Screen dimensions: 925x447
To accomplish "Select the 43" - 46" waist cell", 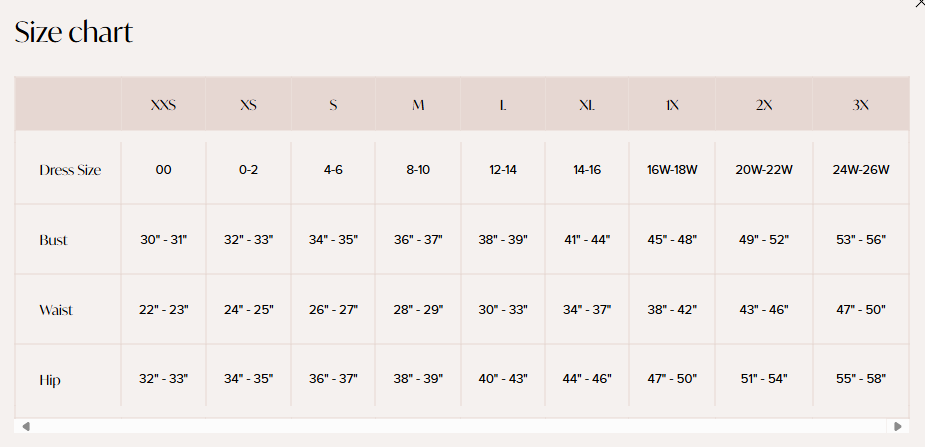I will point(764,310).
